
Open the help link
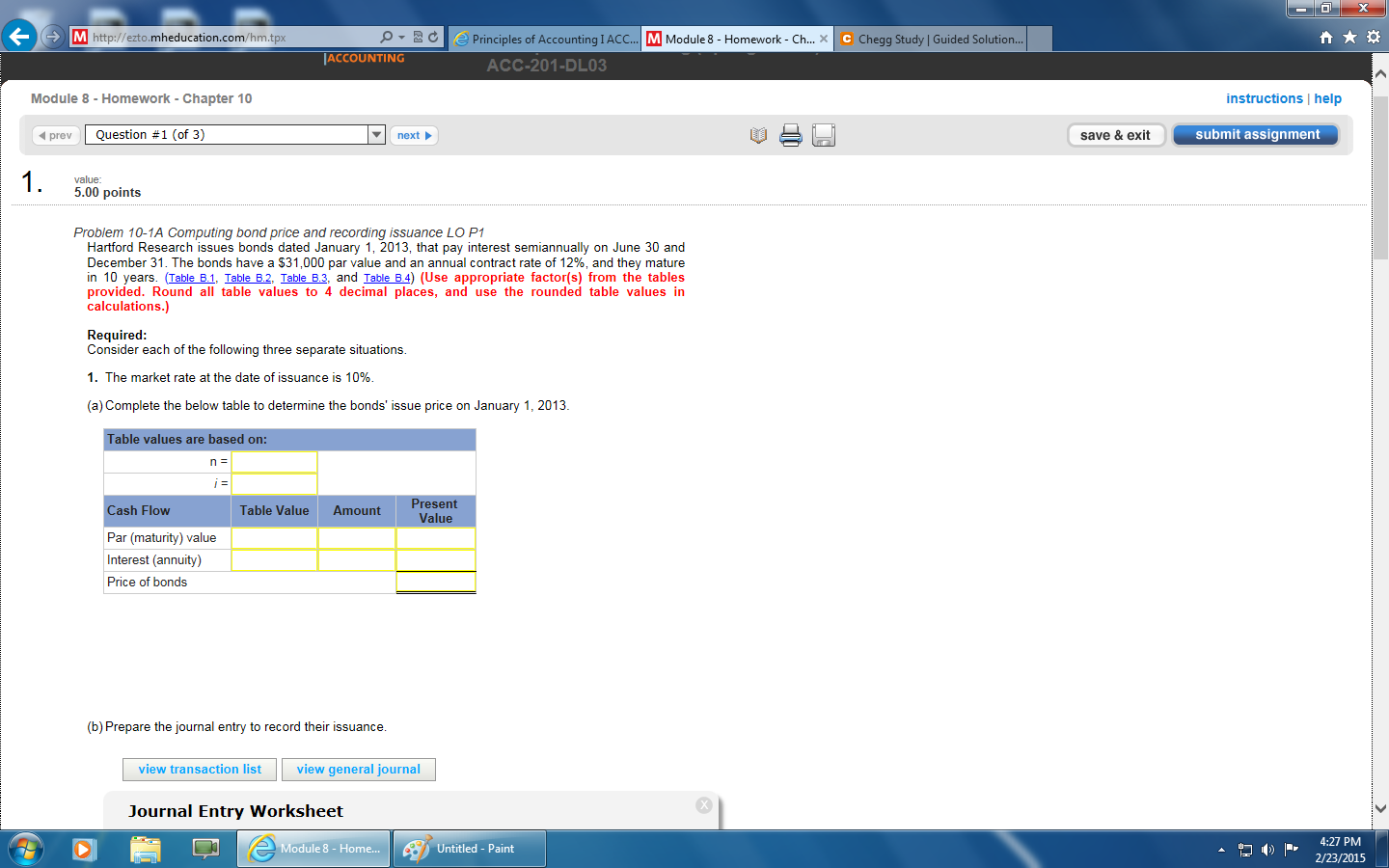pyautogui.click(x=1327, y=98)
